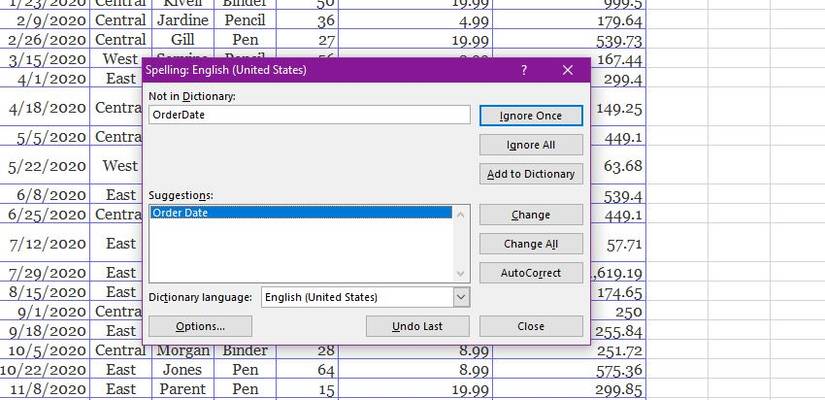Add word to dictionary
This screenshot has width=825, height=400.
coord(530,174)
